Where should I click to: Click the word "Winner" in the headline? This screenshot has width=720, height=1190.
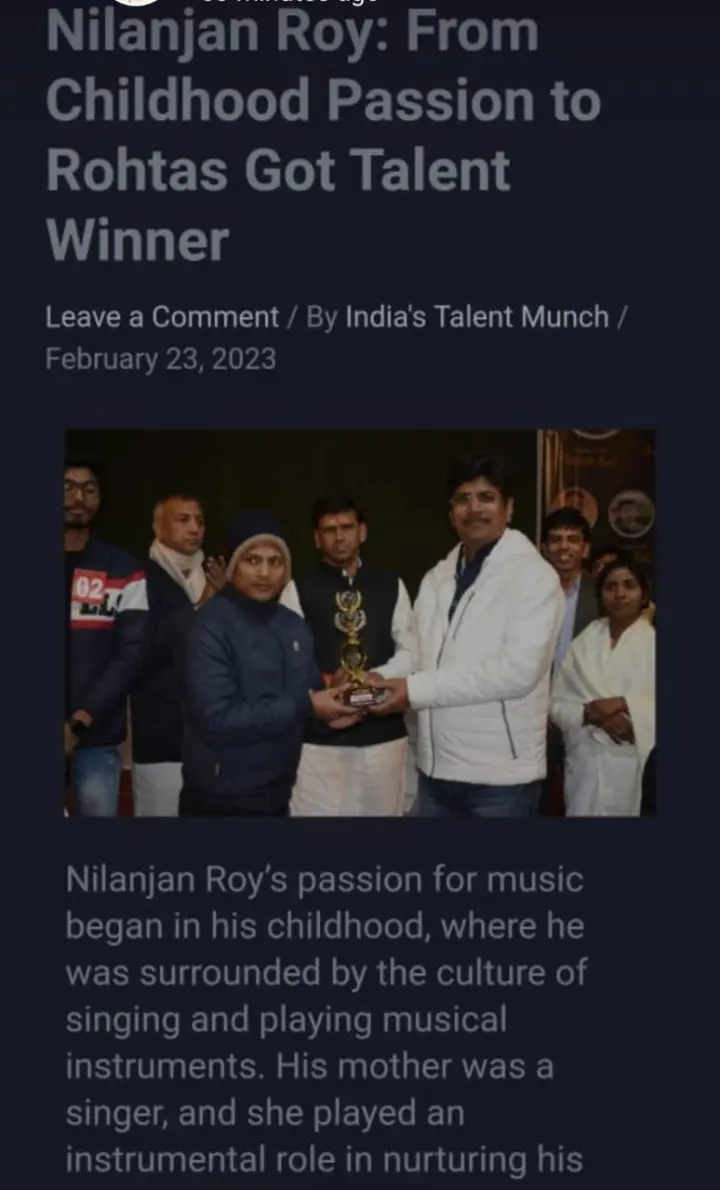(138, 241)
